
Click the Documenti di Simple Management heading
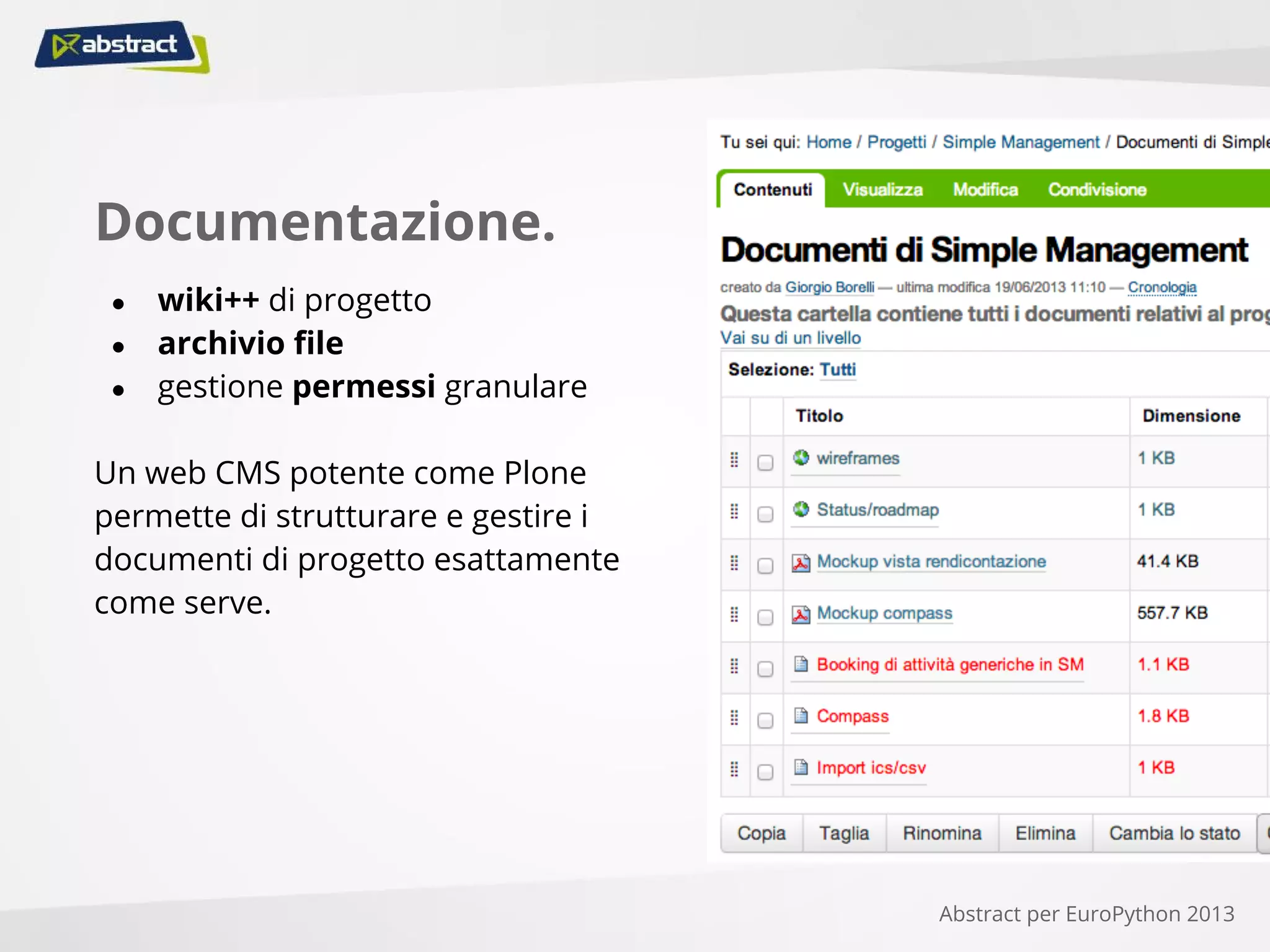point(984,250)
